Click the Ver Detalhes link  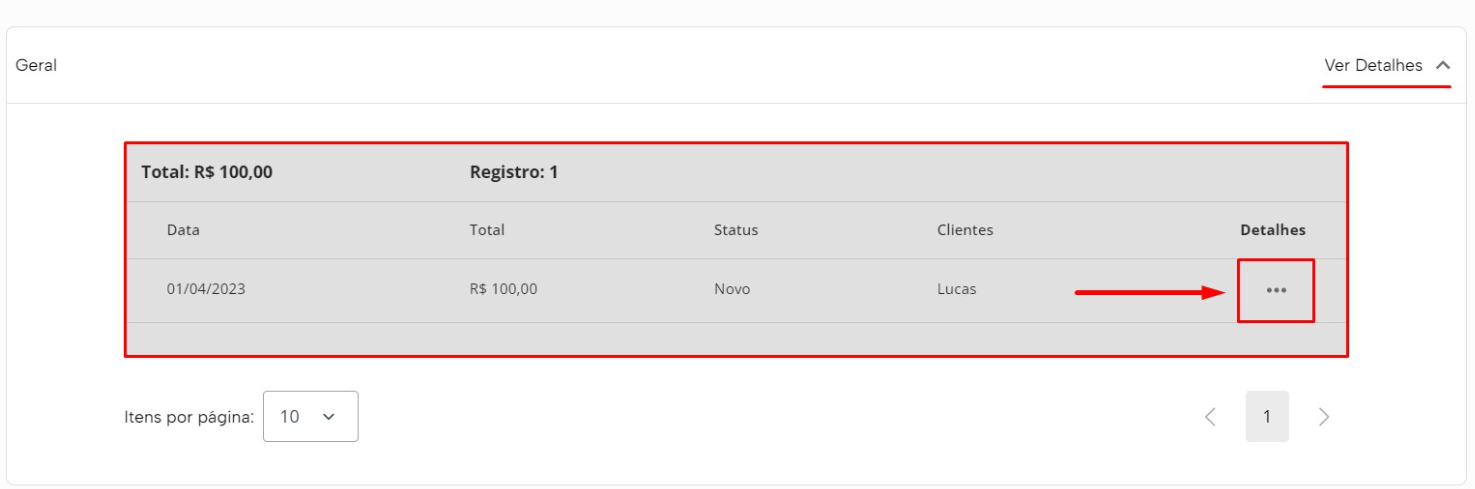(x=1373, y=65)
